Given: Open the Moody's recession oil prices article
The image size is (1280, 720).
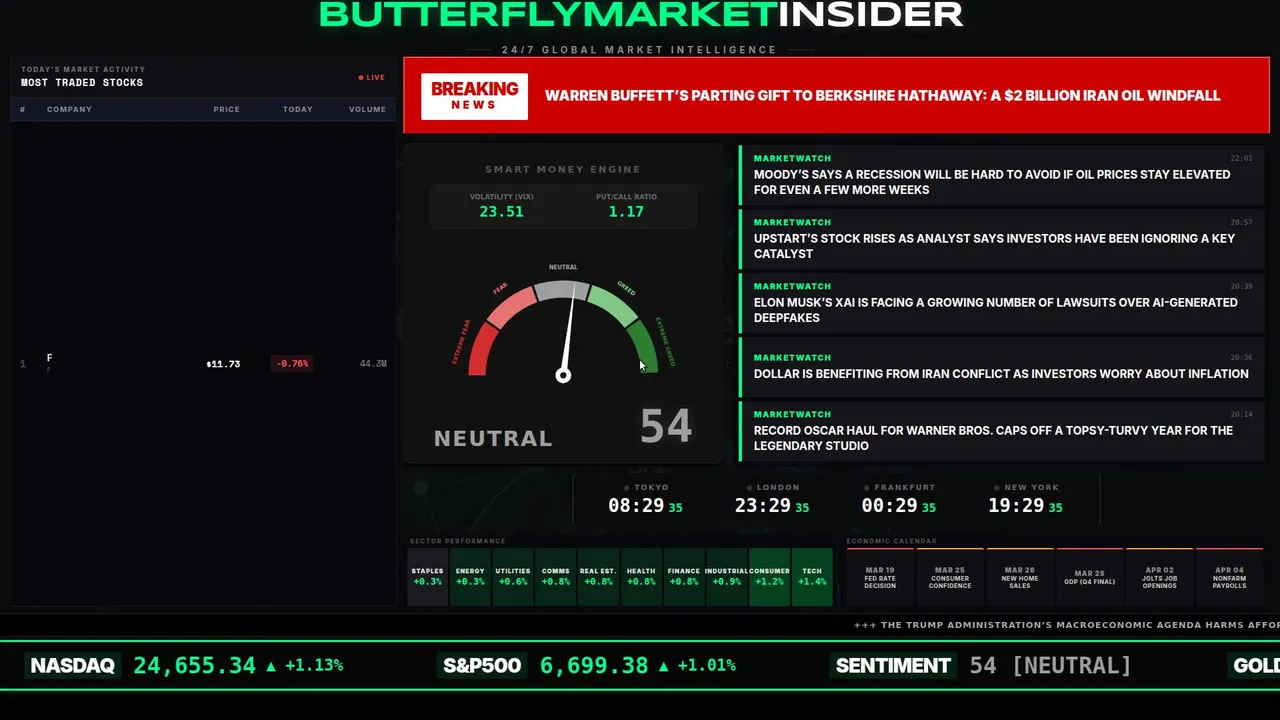Looking at the screenshot, I should (1002, 175).
